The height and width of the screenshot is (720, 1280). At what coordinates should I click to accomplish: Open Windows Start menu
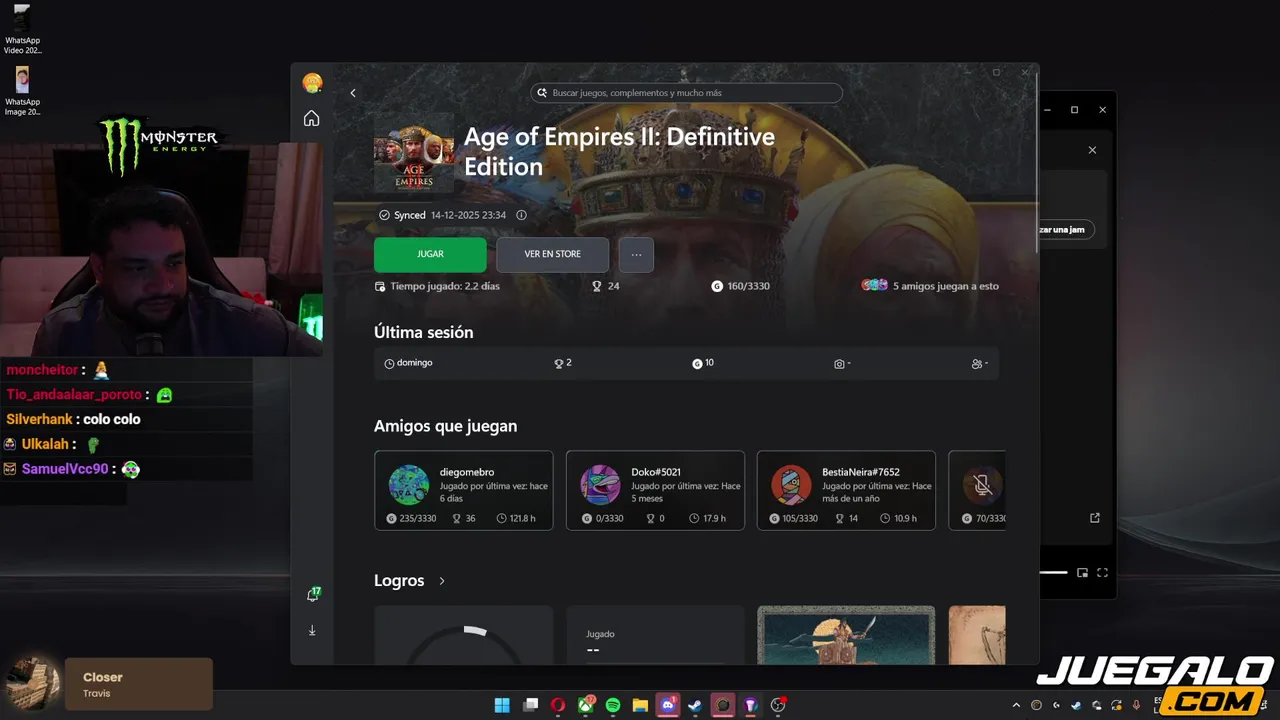tap(502, 705)
